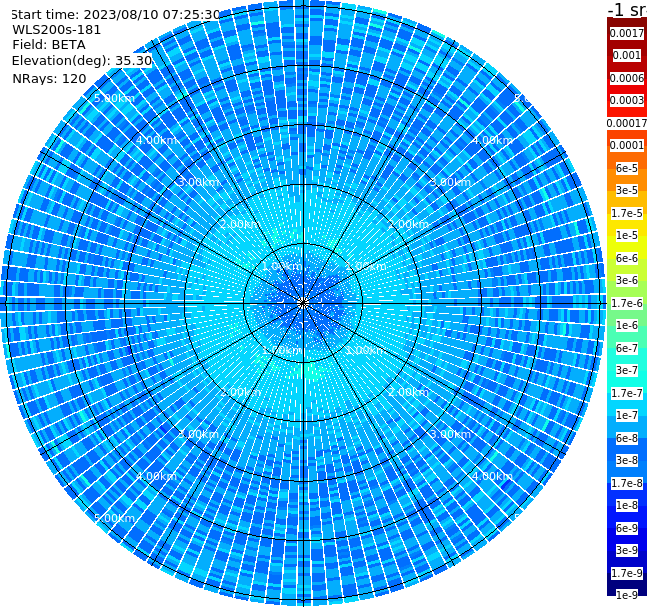Select the 0.0006 colorbar tick label

pos(627,78)
